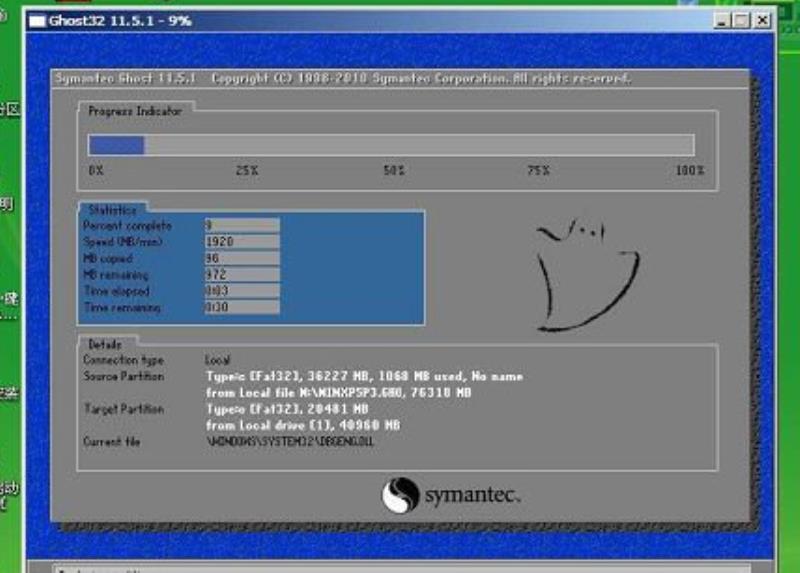Click the Ghost mascot drawing
This screenshot has width=800, height=573.
[x=587, y=276]
